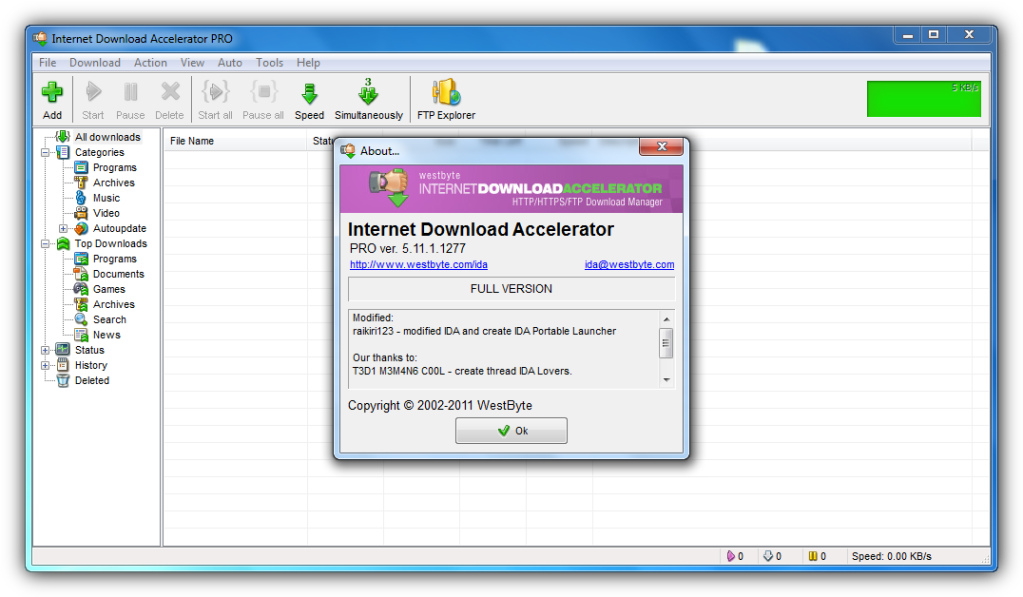This screenshot has width=1023, height=597.
Task: Open the View menu
Action: pos(192,63)
